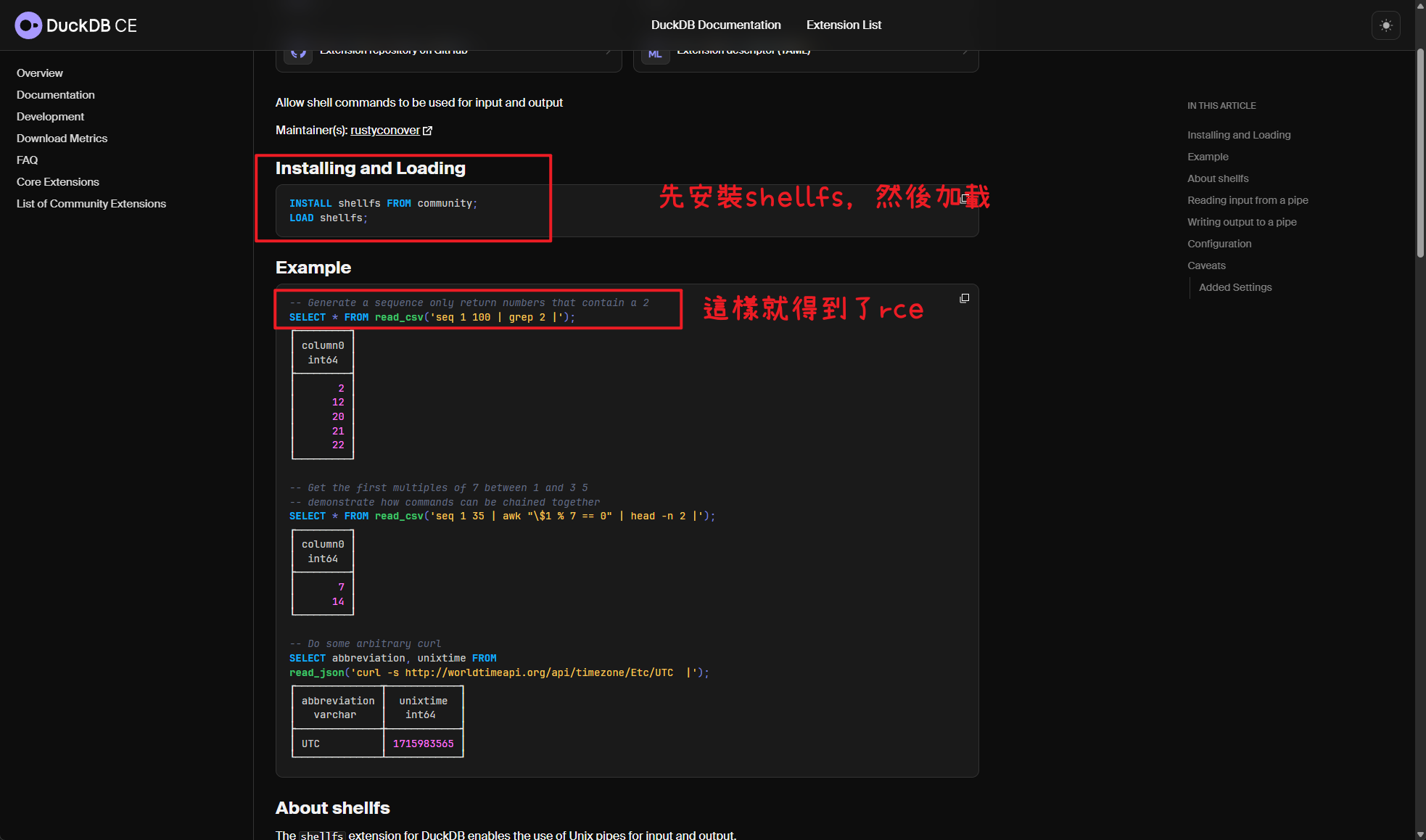Click the Example heading

coord(313,268)
